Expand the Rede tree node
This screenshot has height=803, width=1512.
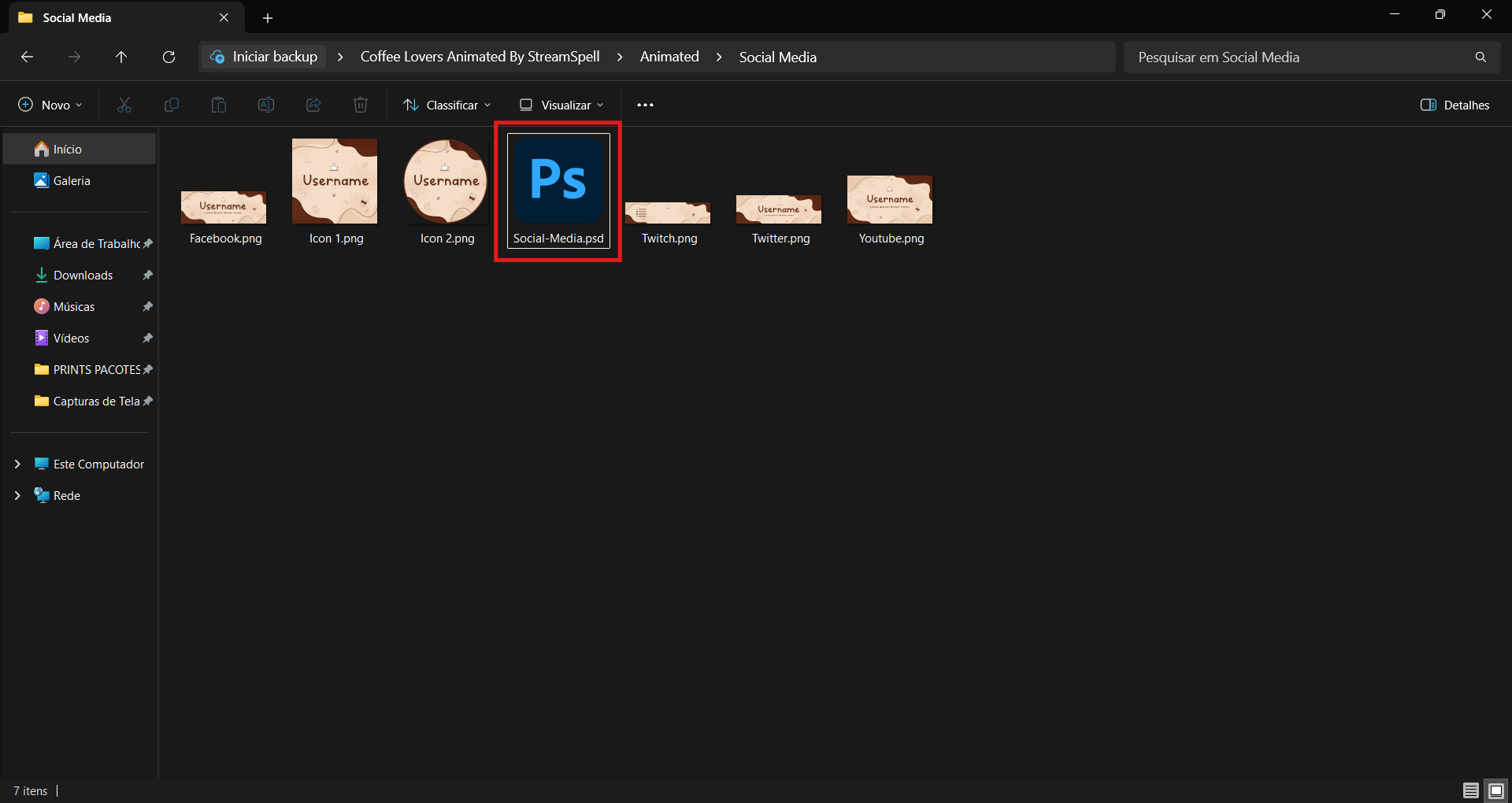point(17,496)
